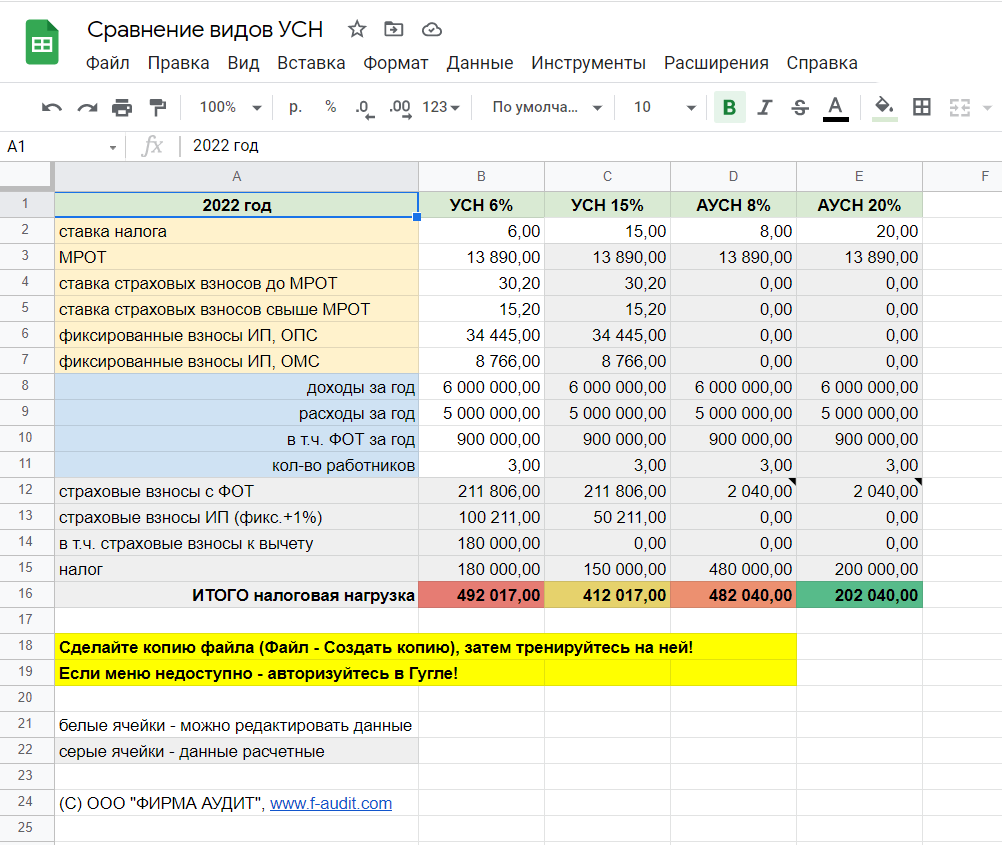Open the fill color bucket picker
Screen dimensions: 1002x845
tap(884, 107)
